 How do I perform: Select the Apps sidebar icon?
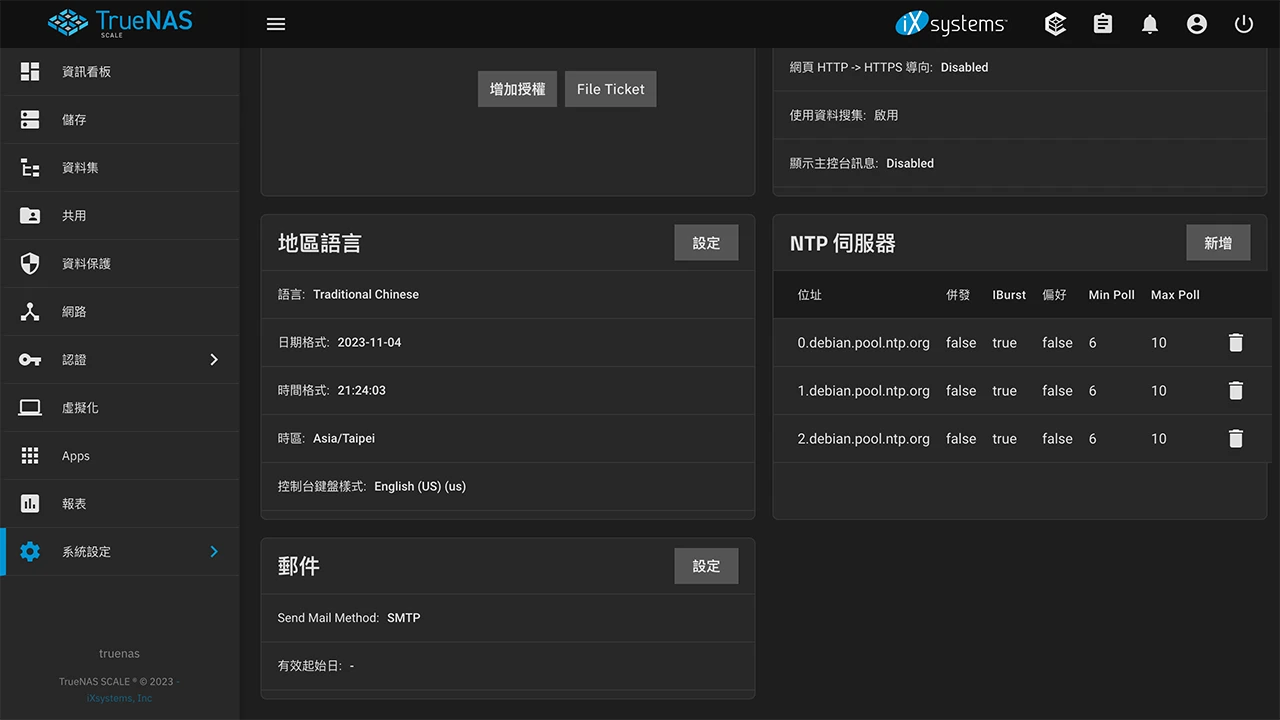click(30, 455)
